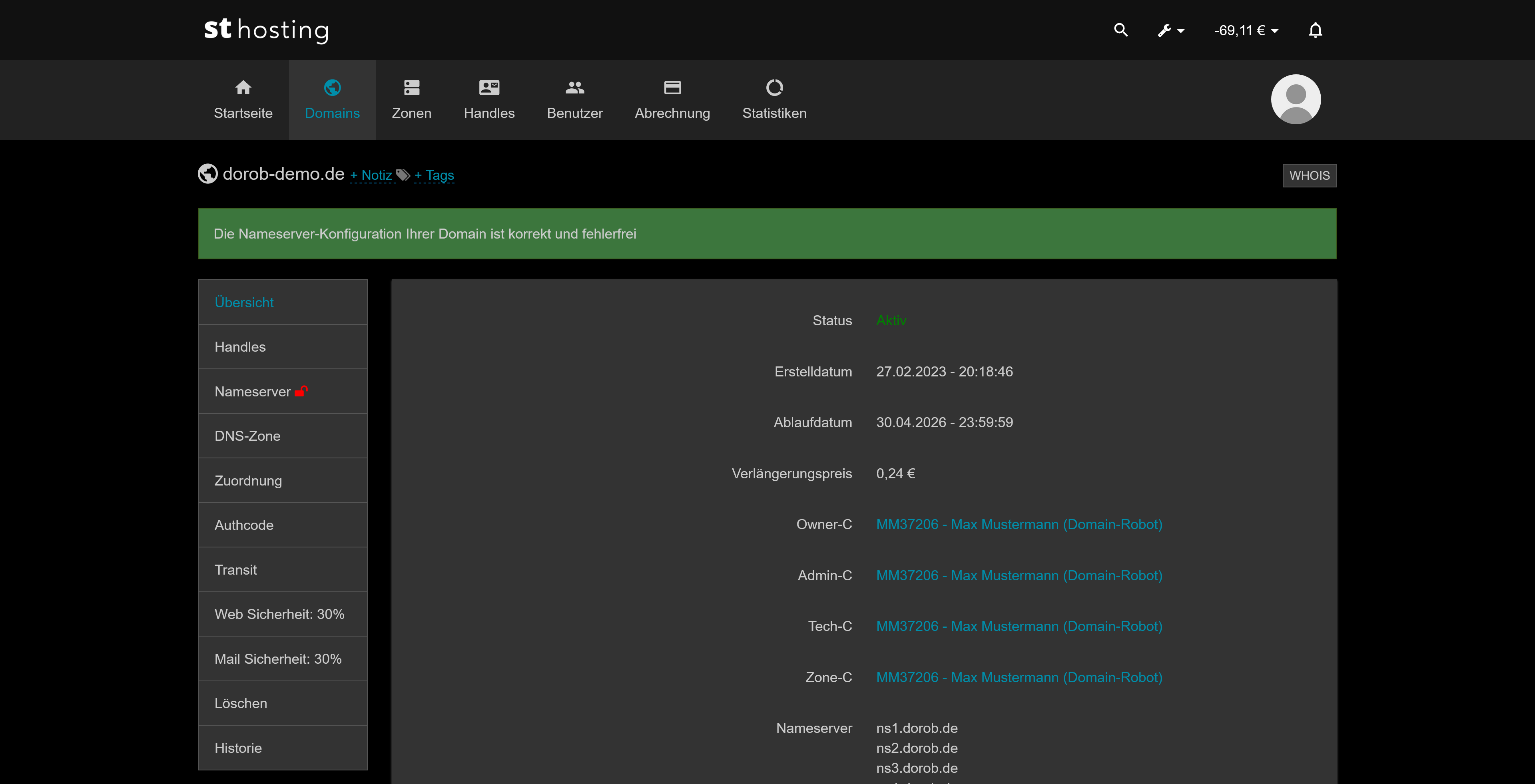Click the user avatar picture

1296,99
